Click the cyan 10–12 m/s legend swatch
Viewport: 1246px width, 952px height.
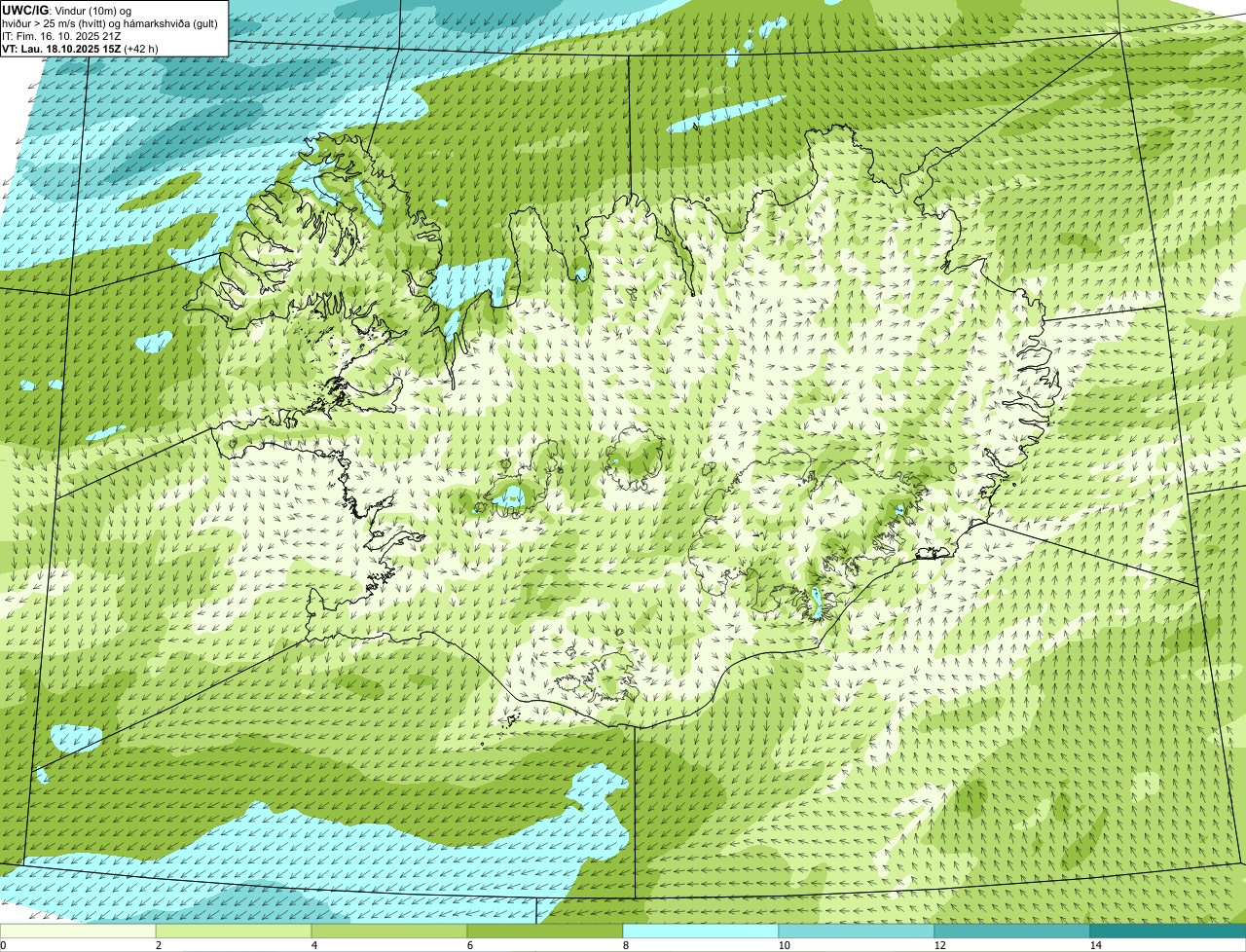pyautogui.click(x=857, y=931)
